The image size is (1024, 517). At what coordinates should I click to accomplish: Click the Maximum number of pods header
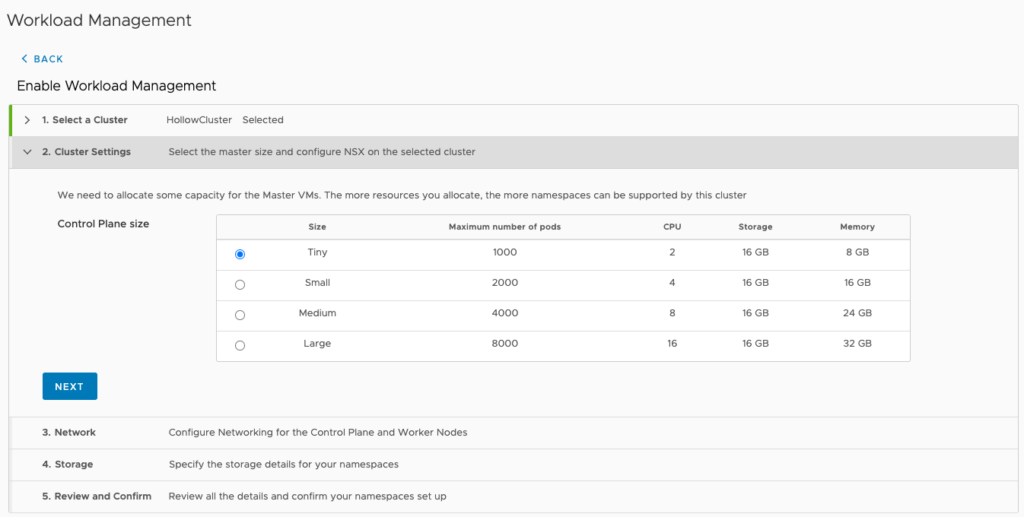pyautogui.click(x=505, y=227)
